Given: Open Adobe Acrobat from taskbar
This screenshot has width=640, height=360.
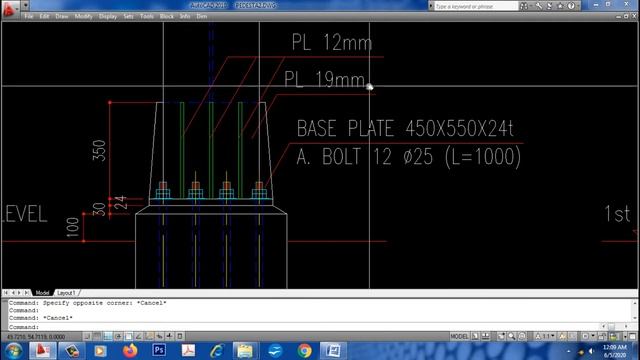Looking at the screenshot, I should click(188, 351).
